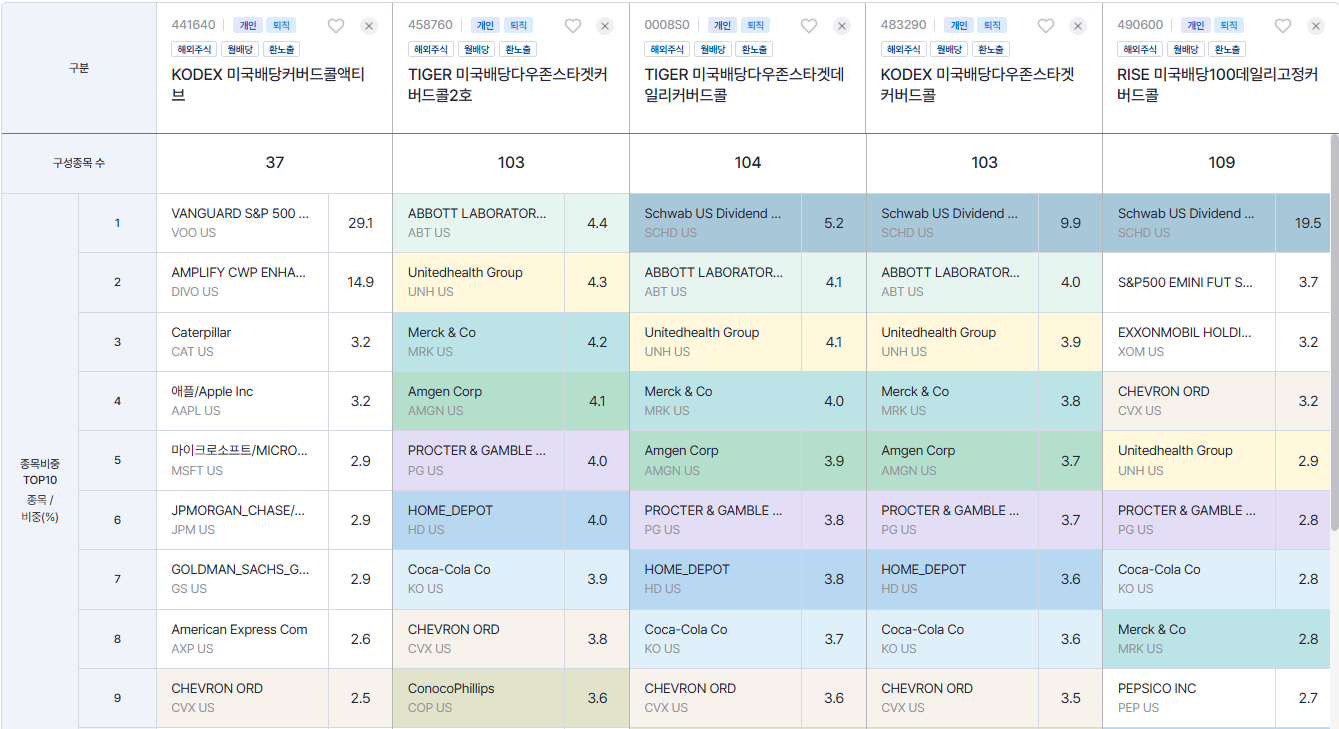Select the PEPSICO INC holding cell
This screenshot has height=729, width=1339.
point(1189,698)
